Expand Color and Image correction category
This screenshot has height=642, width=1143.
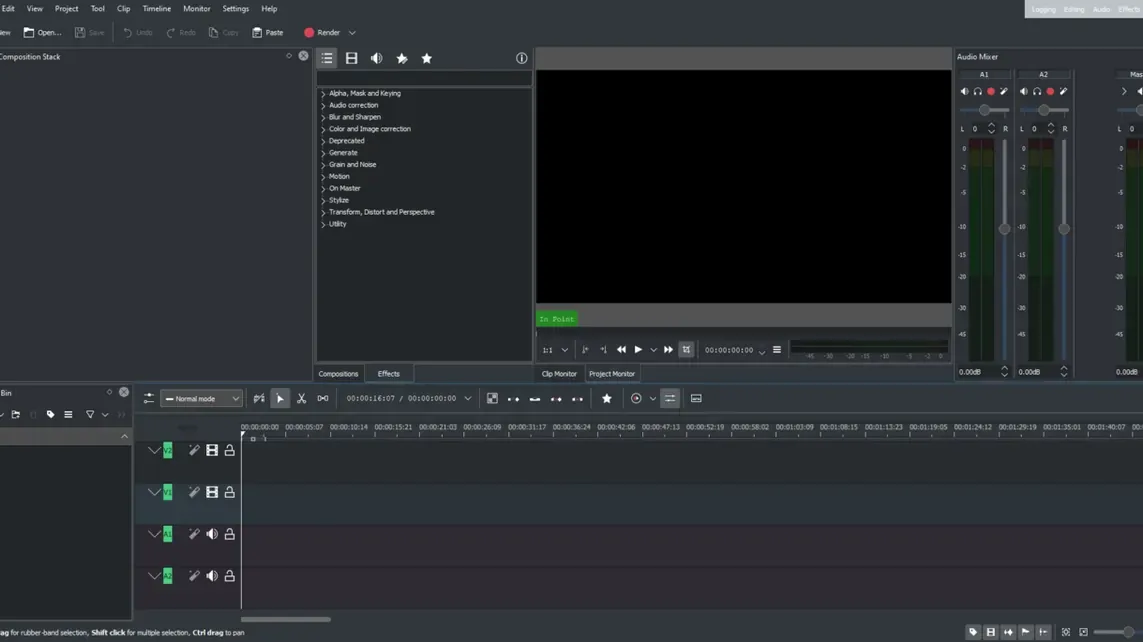[323, 129]
